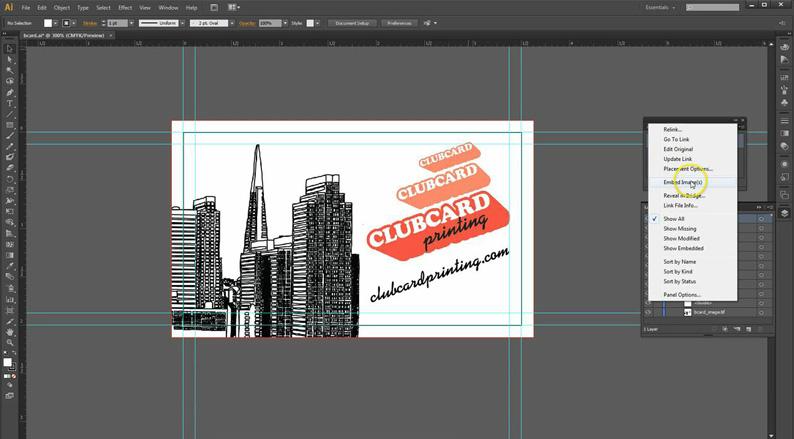Open the Arrange Documents dropdown
The width and height of the screenshot is (794, 439).
(x=233, y=8)
